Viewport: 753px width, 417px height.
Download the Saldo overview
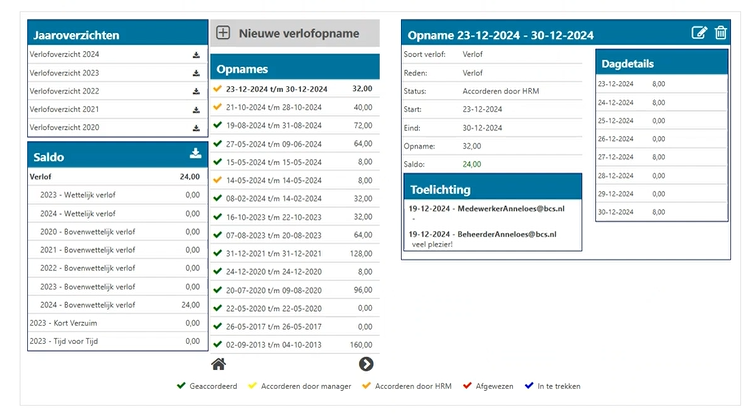[x=195, y=154]
